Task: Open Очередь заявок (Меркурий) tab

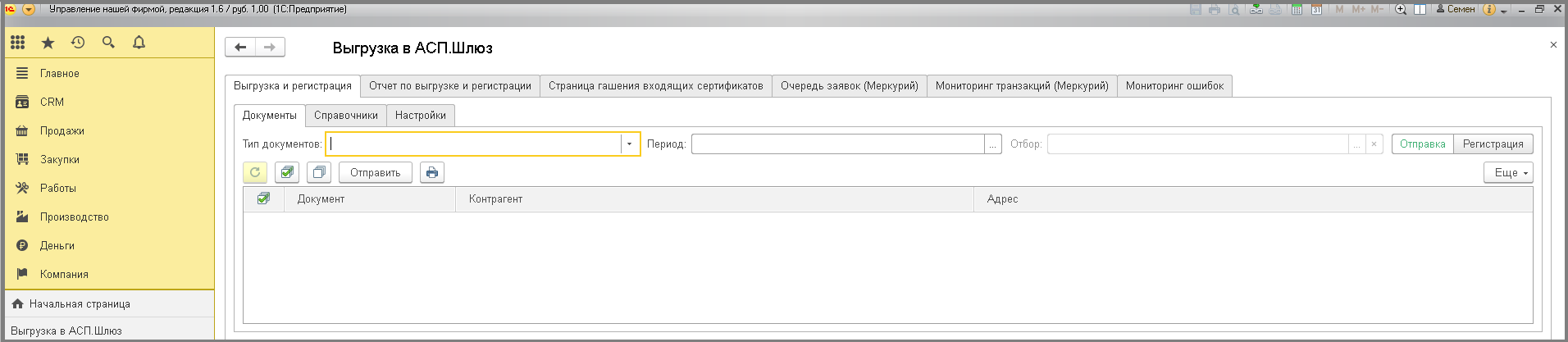Action: click(x=850, y=85)
